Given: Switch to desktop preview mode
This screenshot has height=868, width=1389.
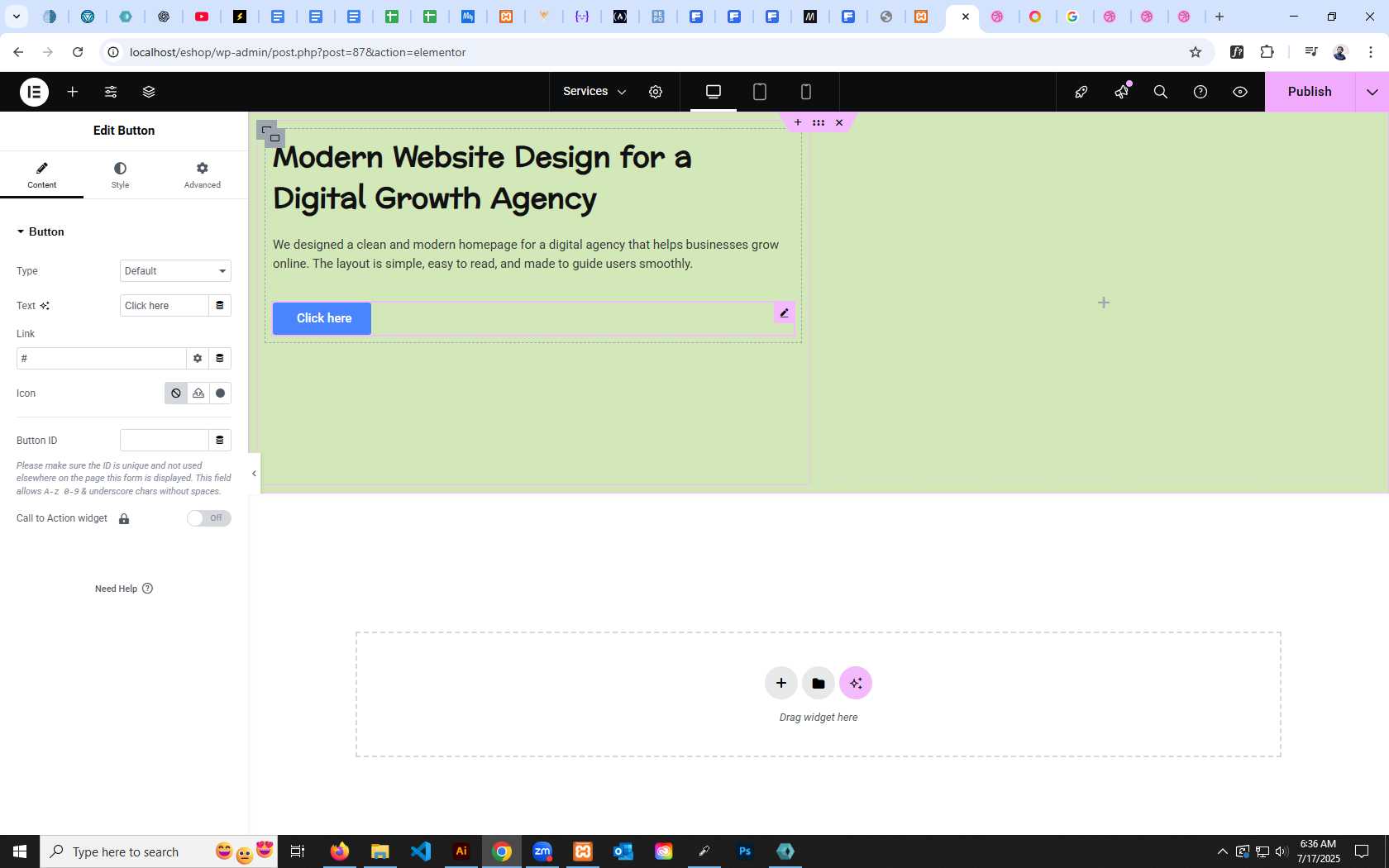Looking at the screenshot, I should pos(714,92).
